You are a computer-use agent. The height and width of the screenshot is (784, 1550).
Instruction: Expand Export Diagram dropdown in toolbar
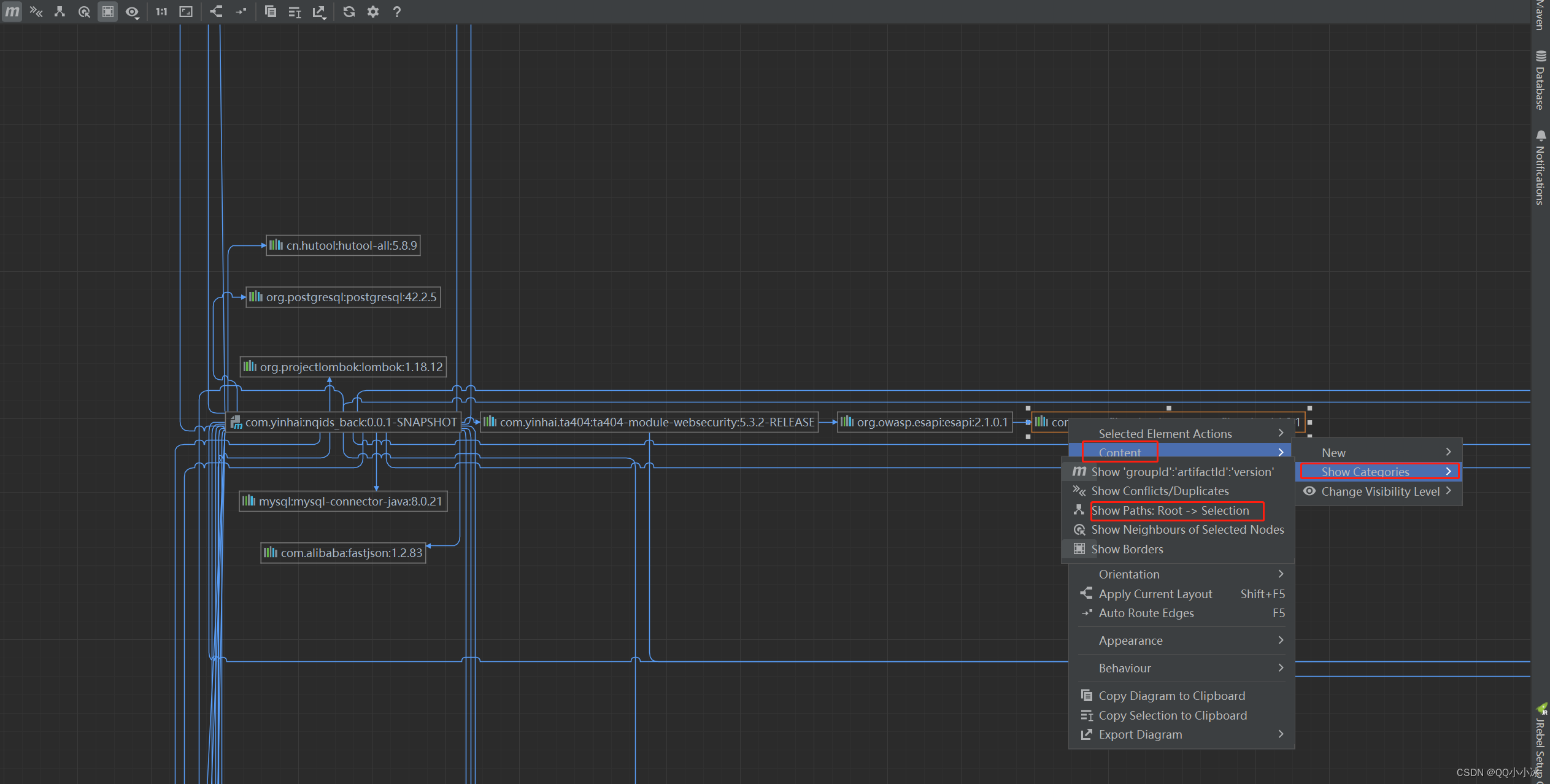tap(319, 12)
